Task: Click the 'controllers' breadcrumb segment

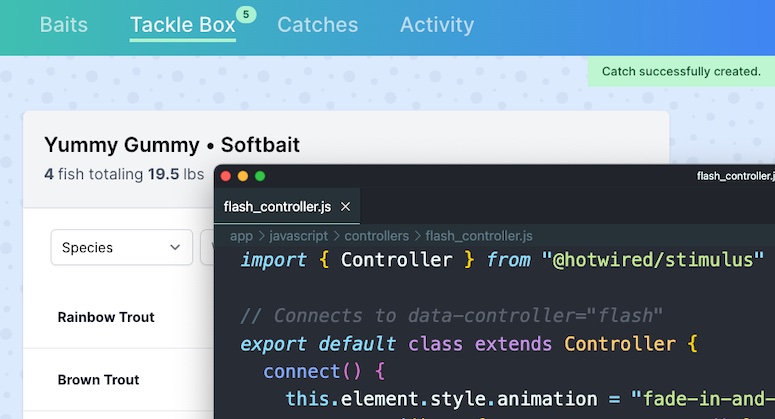Action: tap(377, 236)
